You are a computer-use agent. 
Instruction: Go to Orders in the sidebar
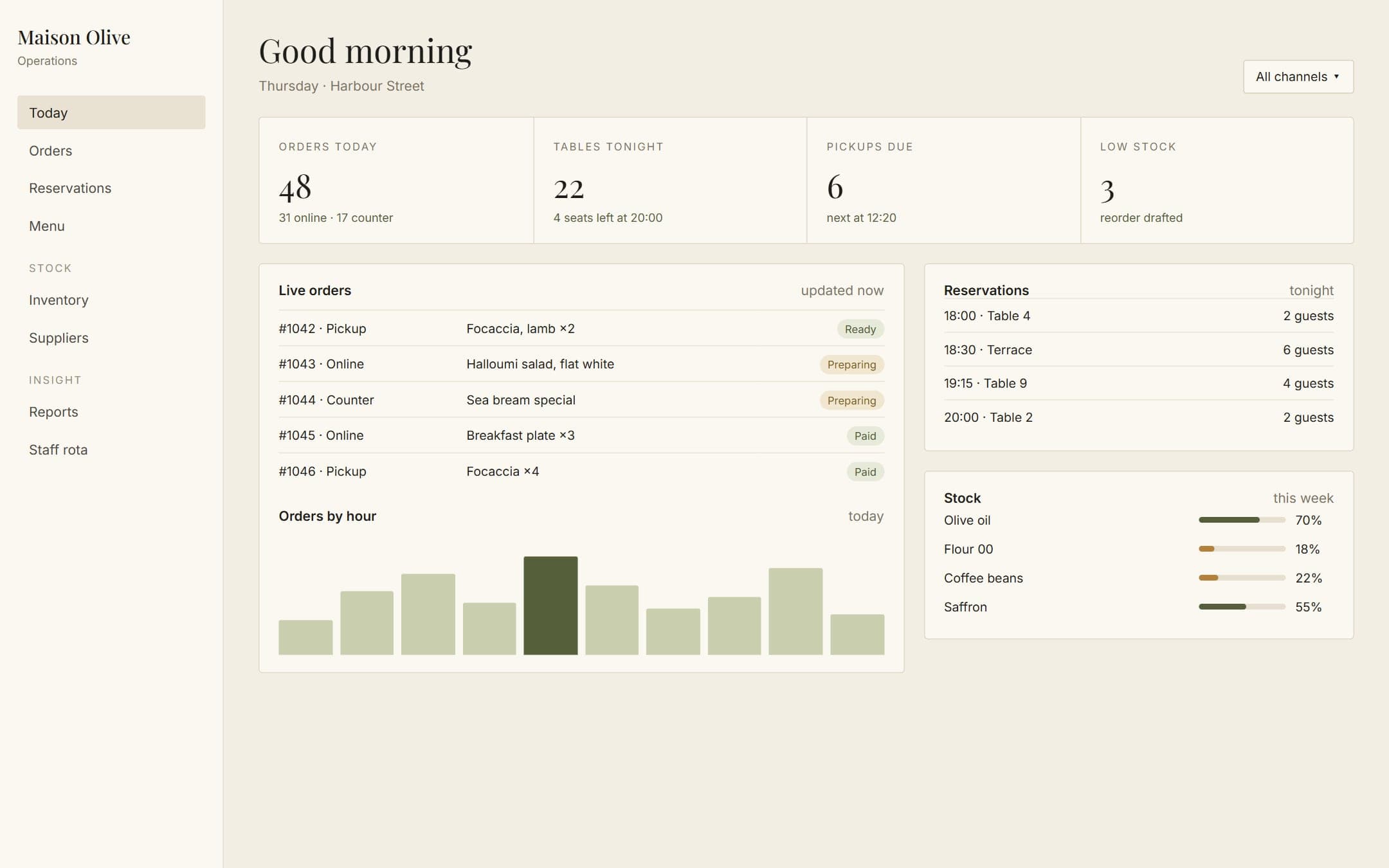coord(111,150)
